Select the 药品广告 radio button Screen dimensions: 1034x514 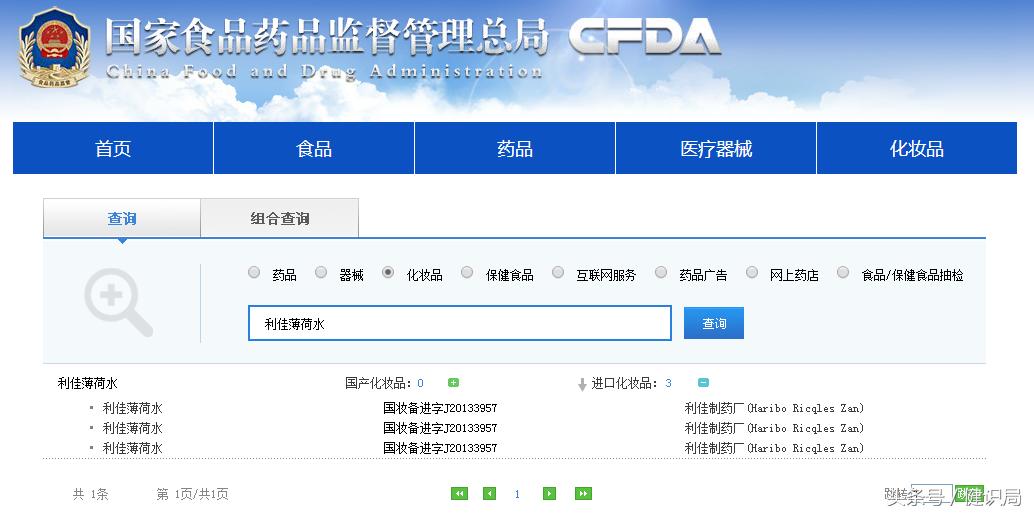661,273
